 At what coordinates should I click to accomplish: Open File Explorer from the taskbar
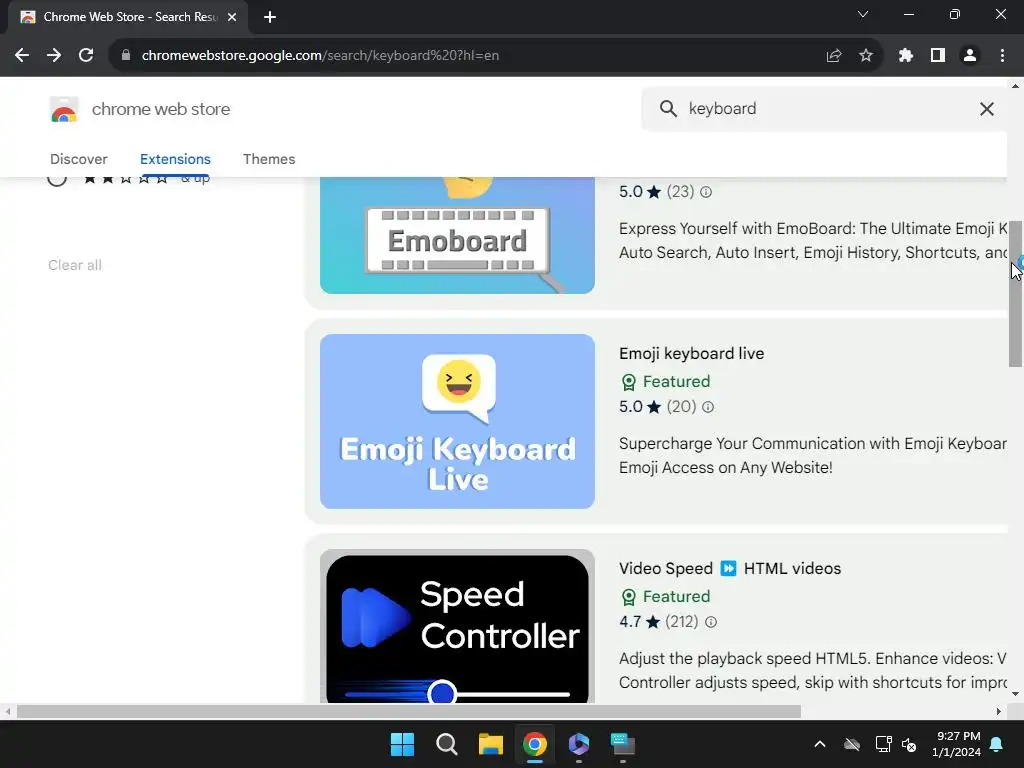point(490,744)
